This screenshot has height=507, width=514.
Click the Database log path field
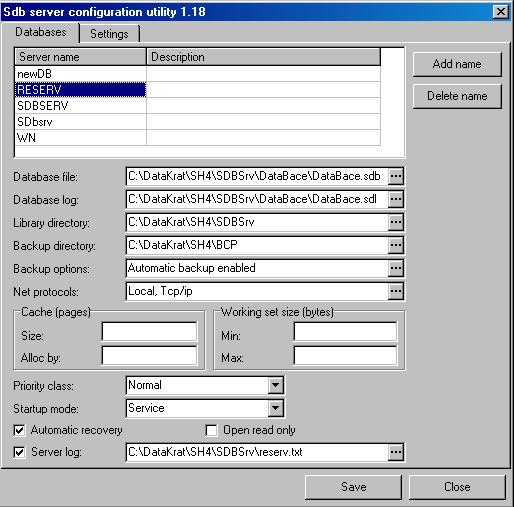257,199
